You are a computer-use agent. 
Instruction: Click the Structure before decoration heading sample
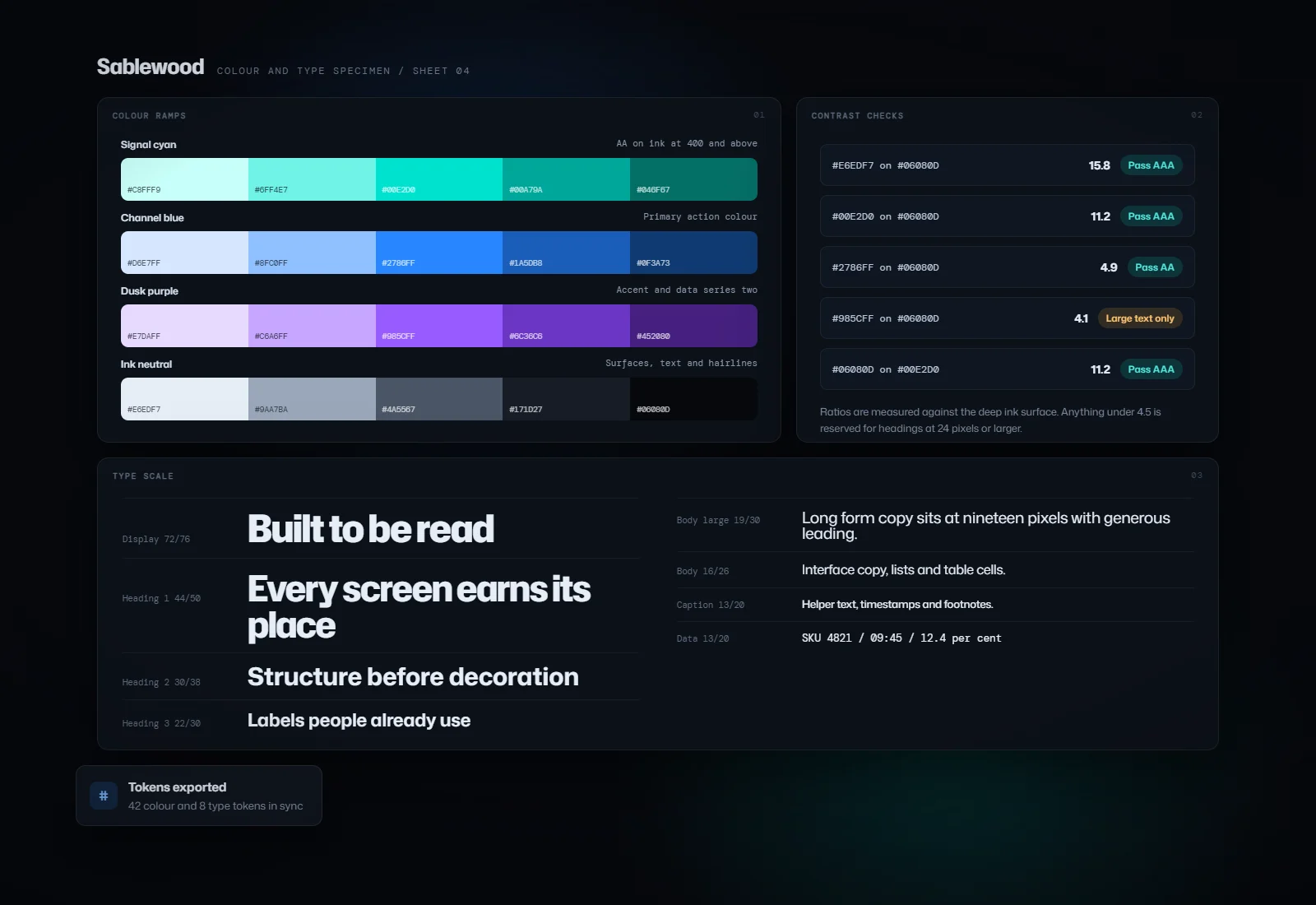tap(413, 676)
